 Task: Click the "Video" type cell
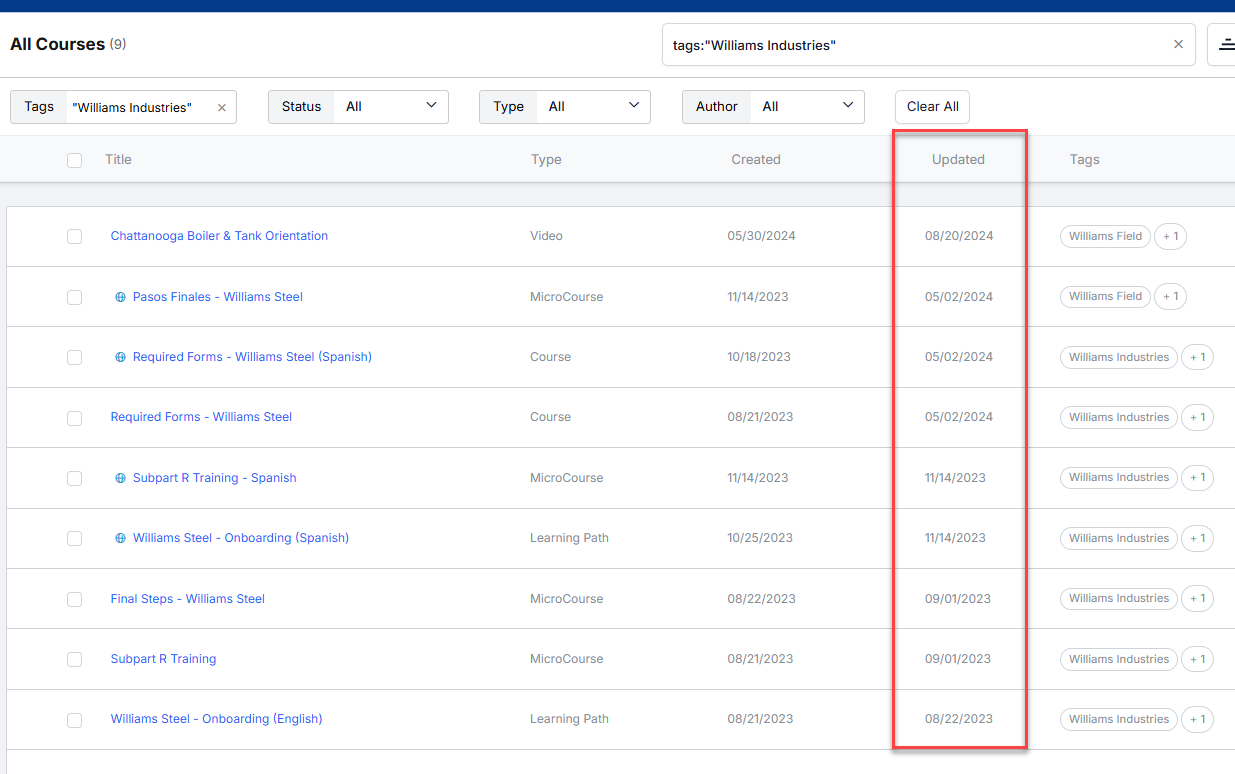pyautogui.click(x=546, y=236)
